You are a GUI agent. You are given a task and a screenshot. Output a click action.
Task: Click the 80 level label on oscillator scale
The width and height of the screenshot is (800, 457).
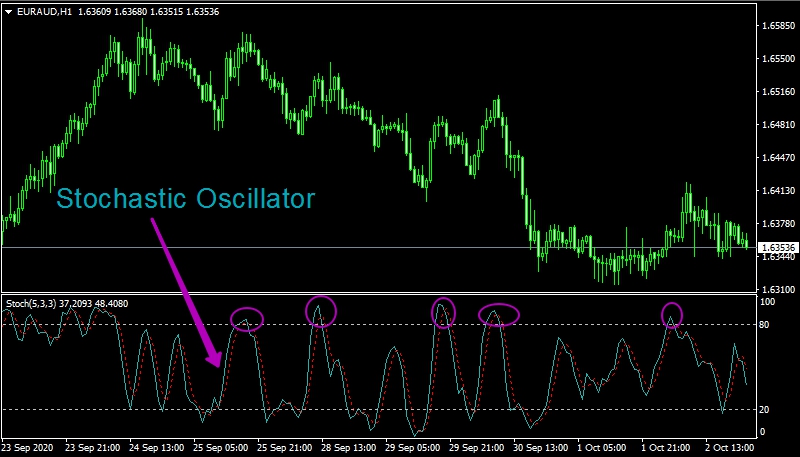766,324
